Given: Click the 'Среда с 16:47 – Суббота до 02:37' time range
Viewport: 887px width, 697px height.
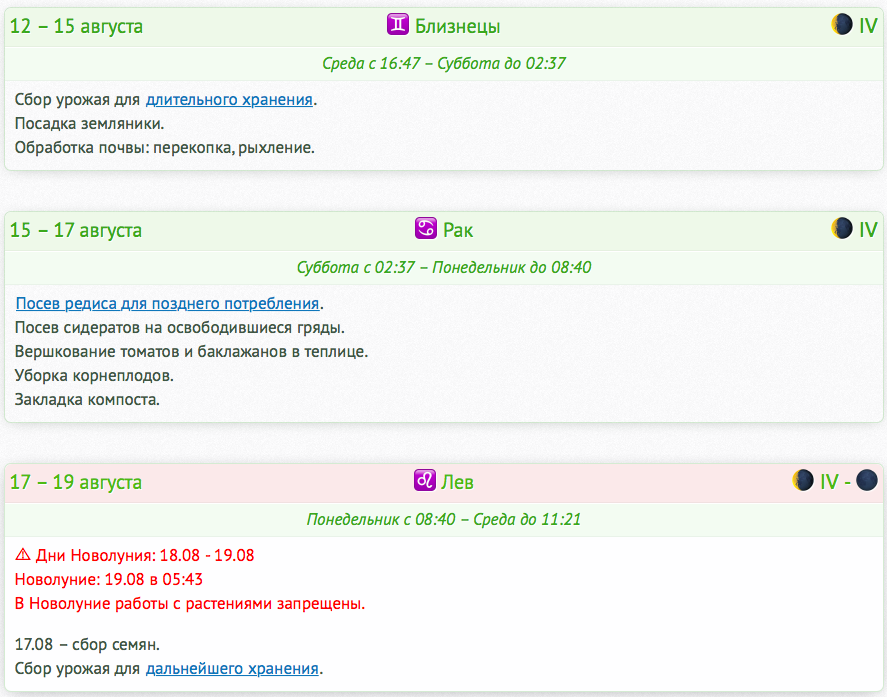Looking at the screenshot, I should (444, 63).
